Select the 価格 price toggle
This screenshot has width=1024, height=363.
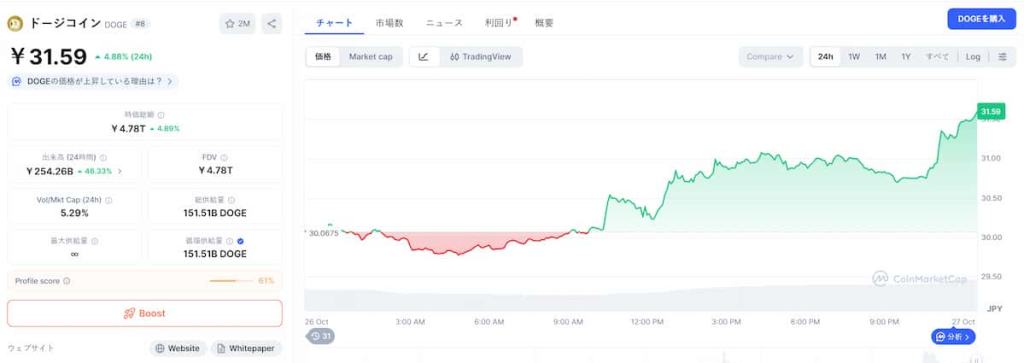(323, 57)
